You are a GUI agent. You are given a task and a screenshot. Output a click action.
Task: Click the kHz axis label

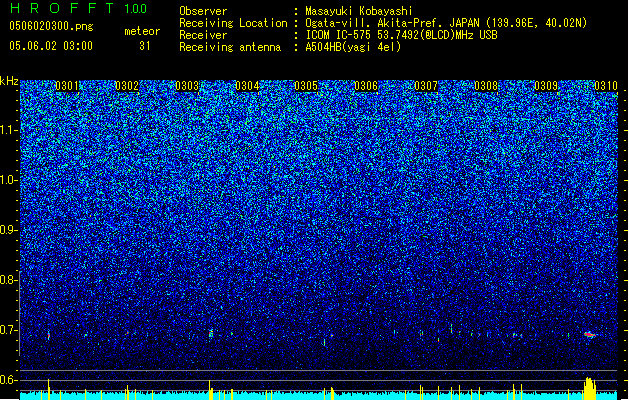click(9, 81)
